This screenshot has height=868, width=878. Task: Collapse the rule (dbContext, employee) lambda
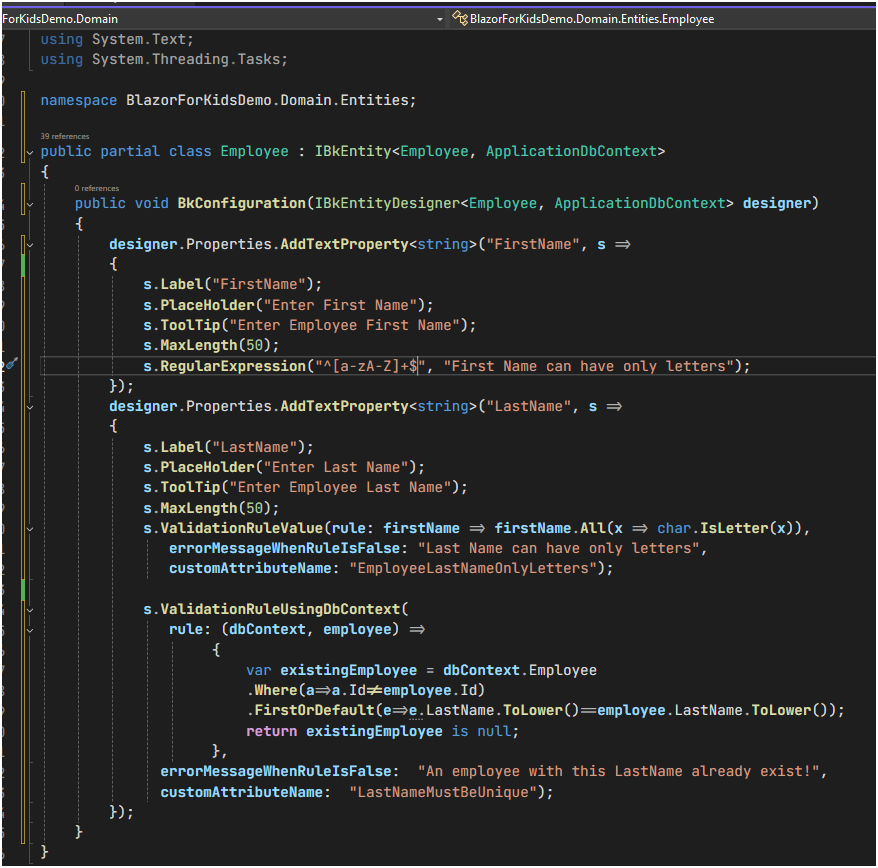pos(30,630)
